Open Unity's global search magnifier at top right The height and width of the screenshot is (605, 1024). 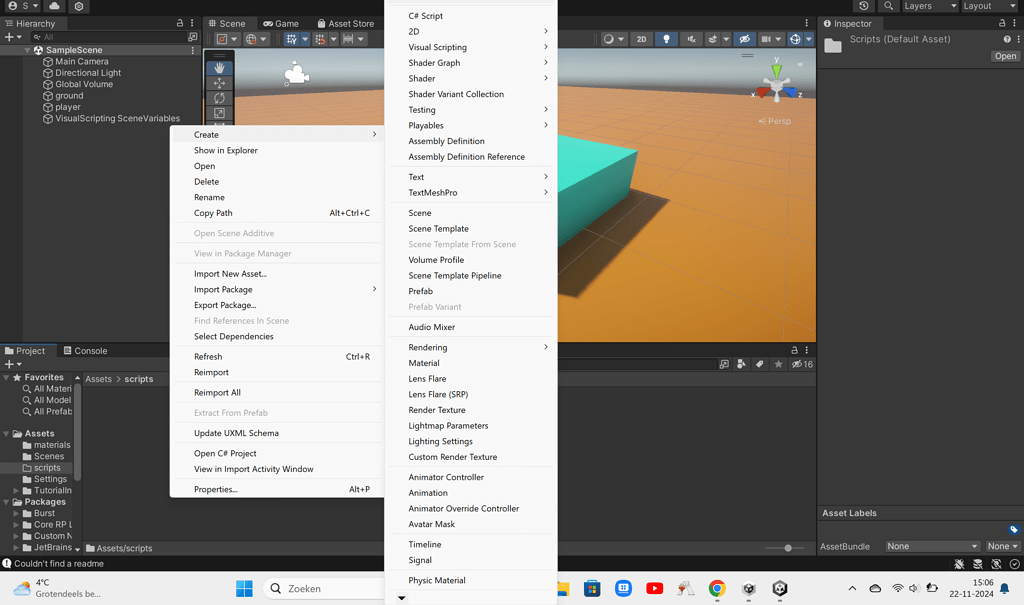pyautogui.click(x=888, y=6)
